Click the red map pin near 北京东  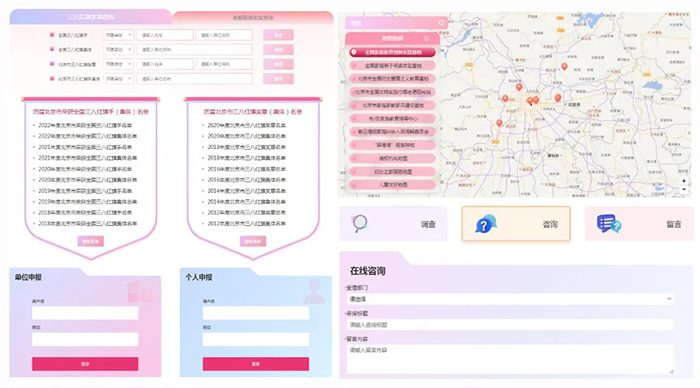558,98
